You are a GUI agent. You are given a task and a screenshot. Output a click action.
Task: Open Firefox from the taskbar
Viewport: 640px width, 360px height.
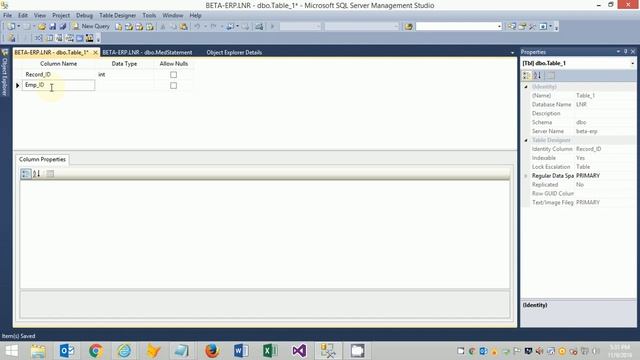212,351
